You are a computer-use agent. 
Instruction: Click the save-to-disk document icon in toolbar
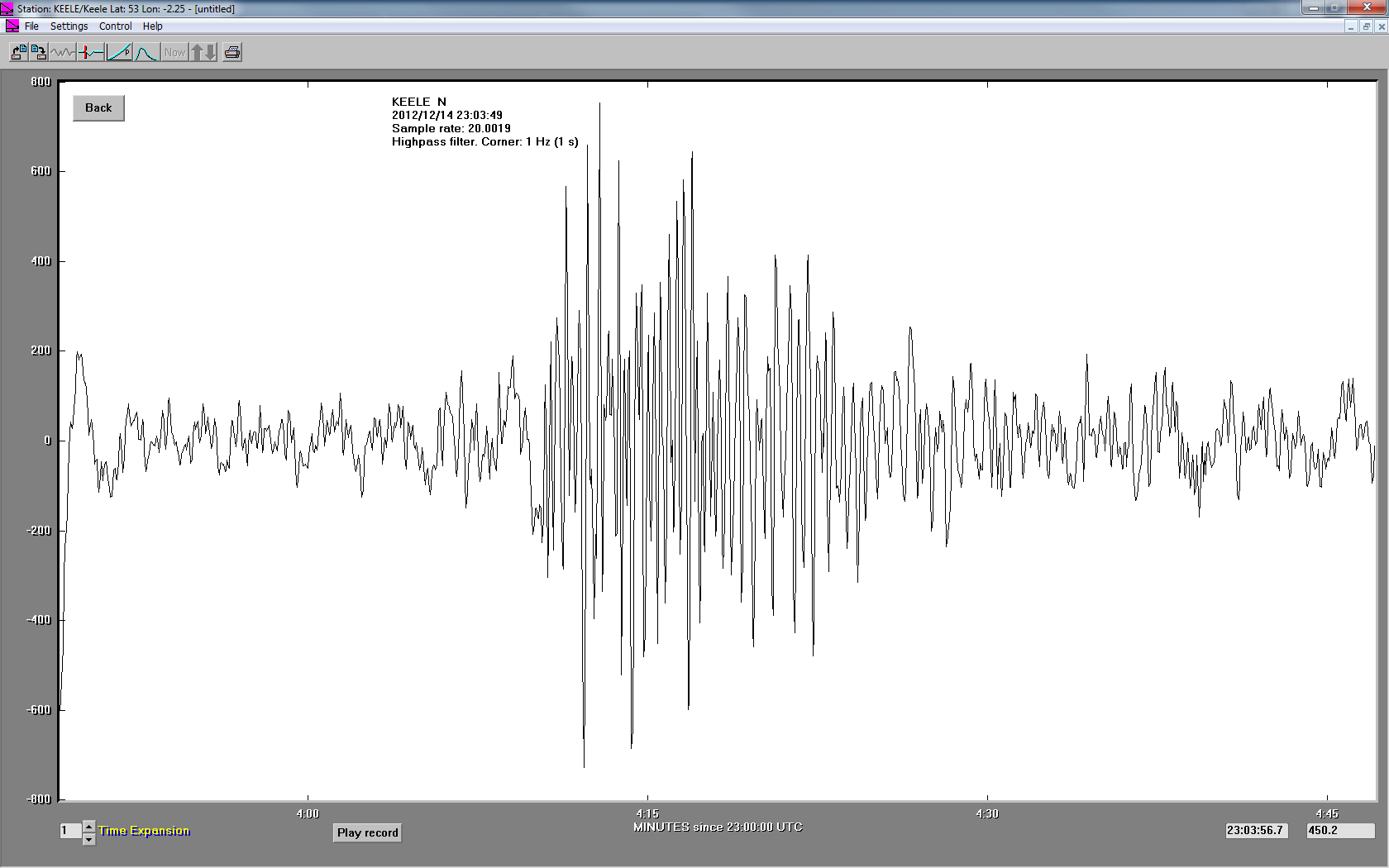pyautogui.click(x=39, y=53)
